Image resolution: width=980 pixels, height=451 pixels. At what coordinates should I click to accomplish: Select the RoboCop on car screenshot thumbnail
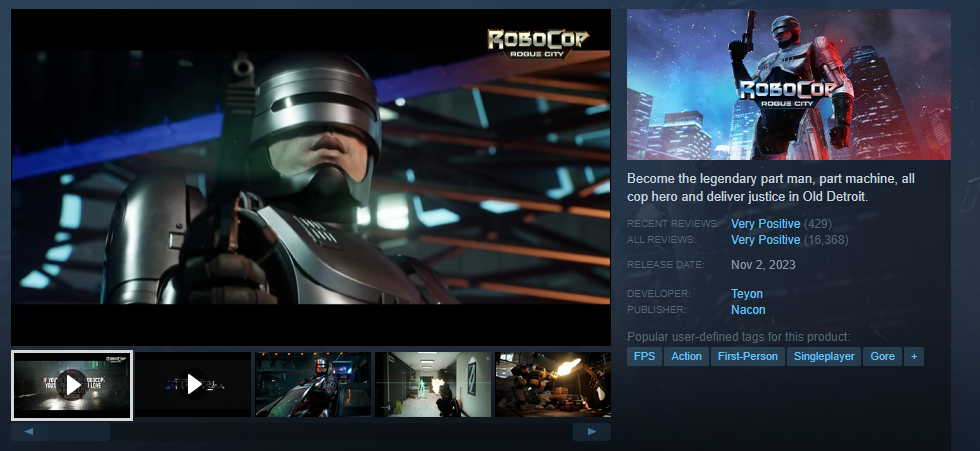point(312,385)
